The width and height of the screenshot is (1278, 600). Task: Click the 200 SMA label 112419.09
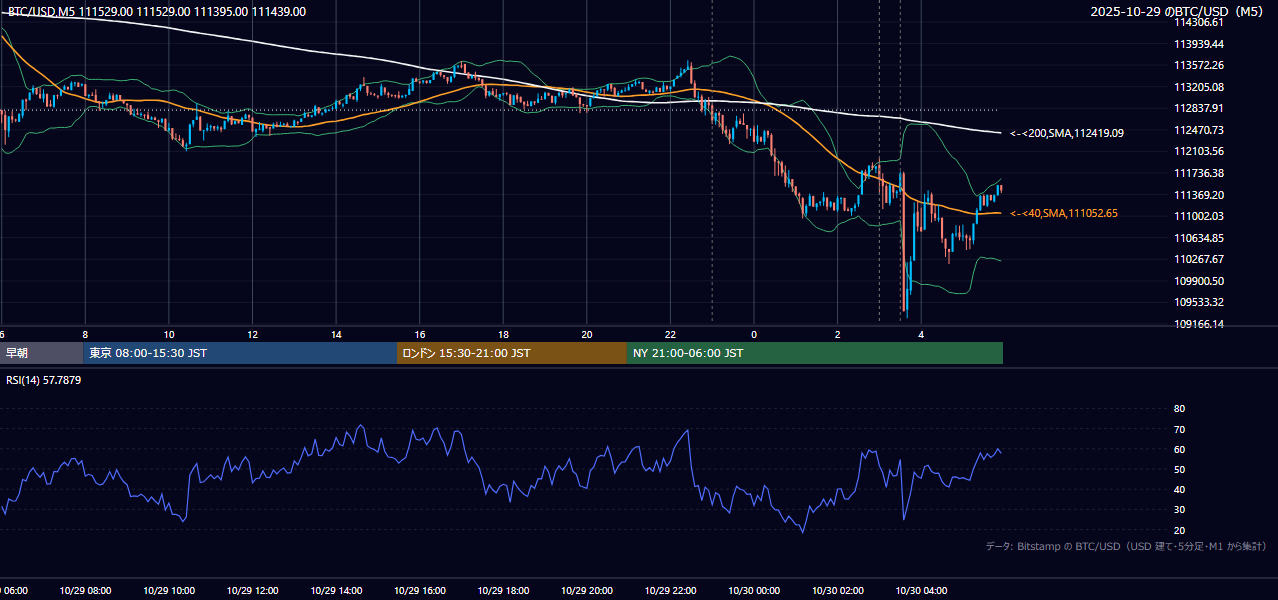[1067, 133]
